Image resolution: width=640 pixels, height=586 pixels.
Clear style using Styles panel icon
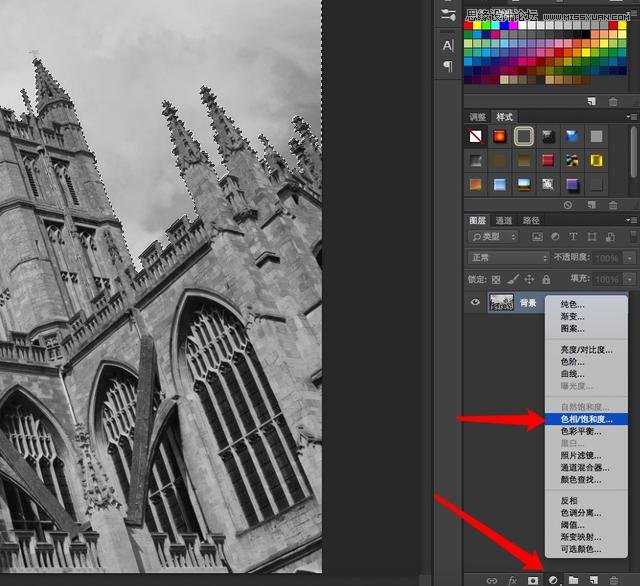point(568,205)
